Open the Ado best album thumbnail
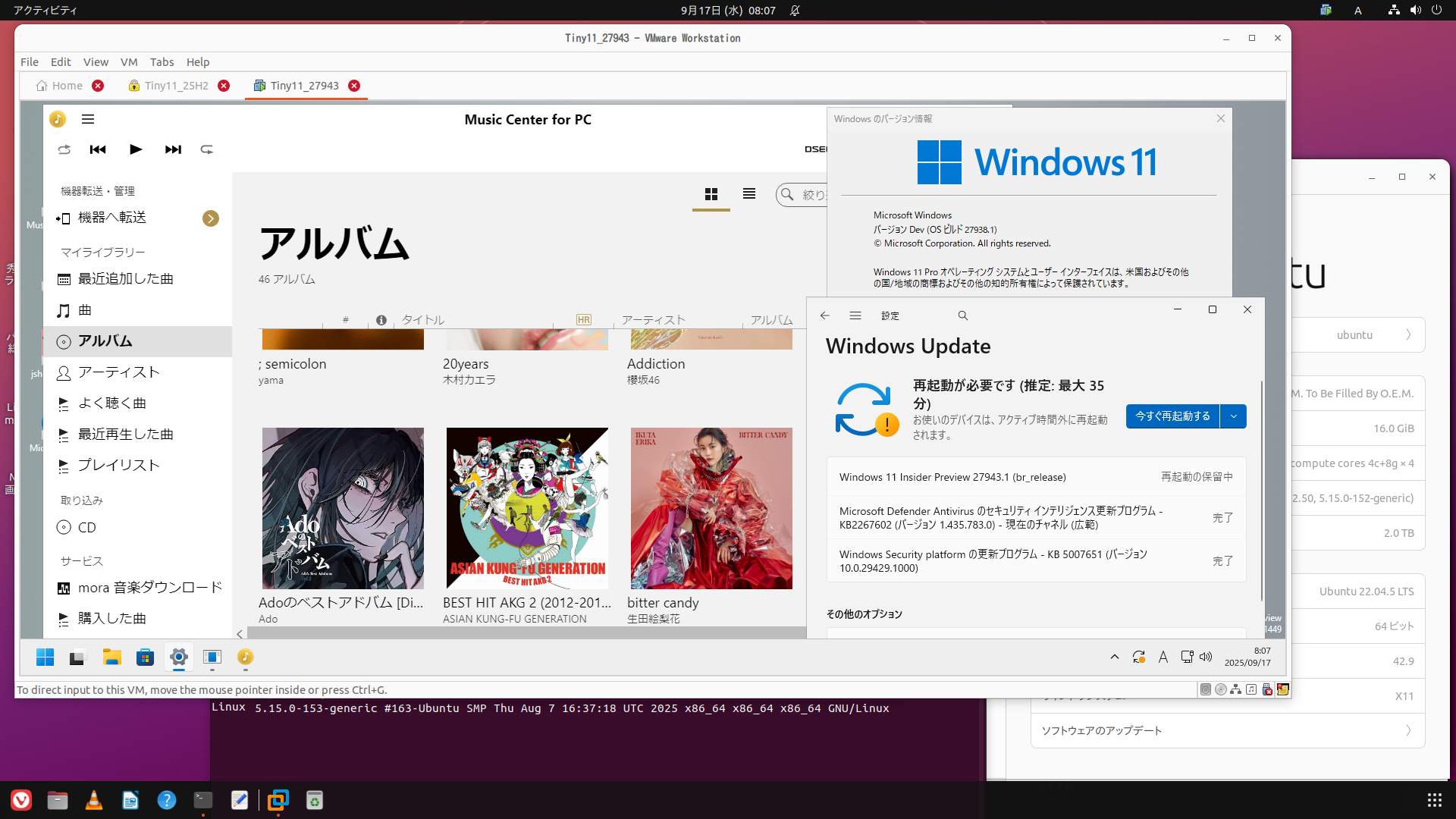The height and width of the screenshot is (819, 1456). pyautogui.click(x=343, y=508)
